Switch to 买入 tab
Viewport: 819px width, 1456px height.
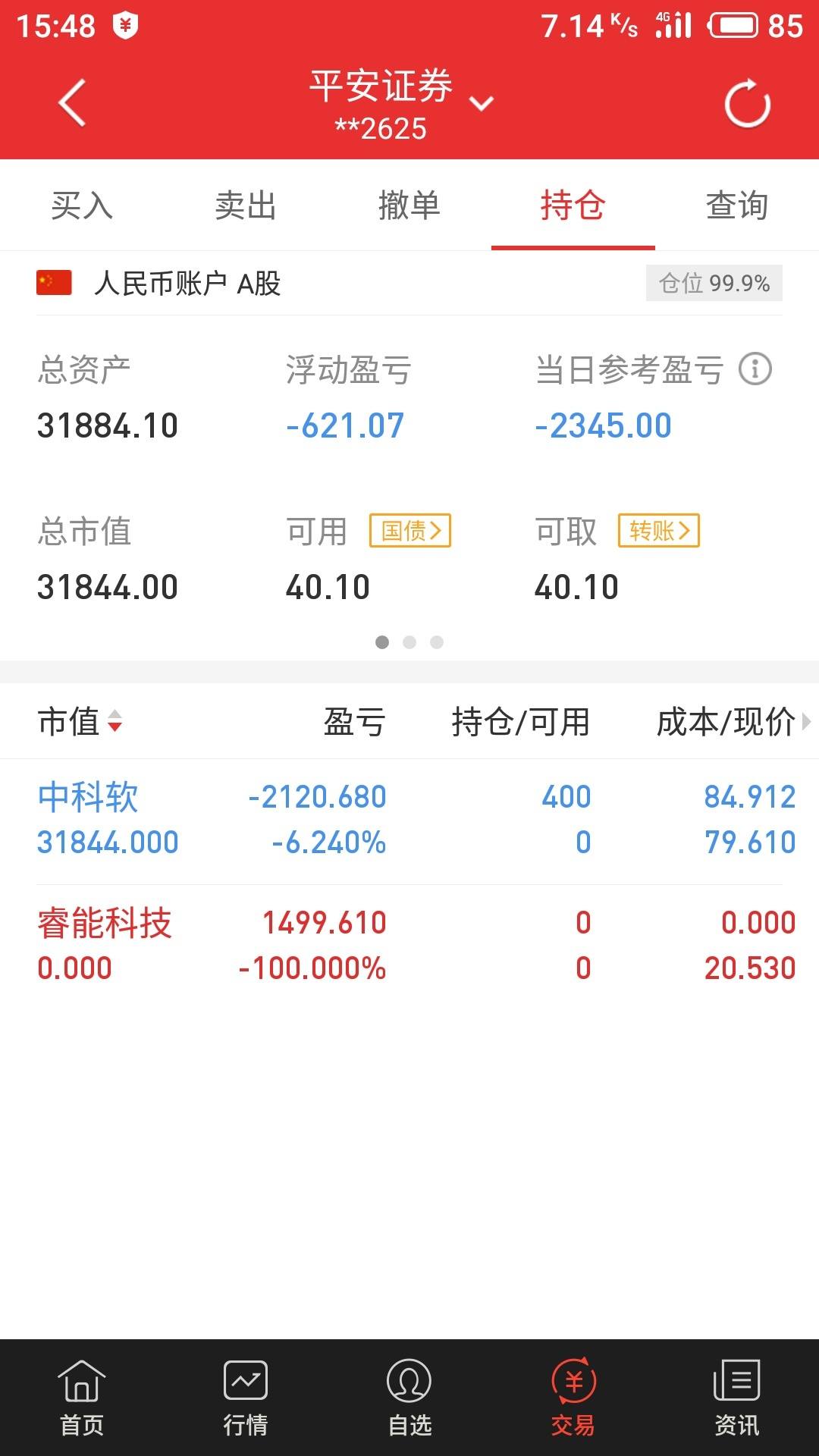click(x=82, y=206)
